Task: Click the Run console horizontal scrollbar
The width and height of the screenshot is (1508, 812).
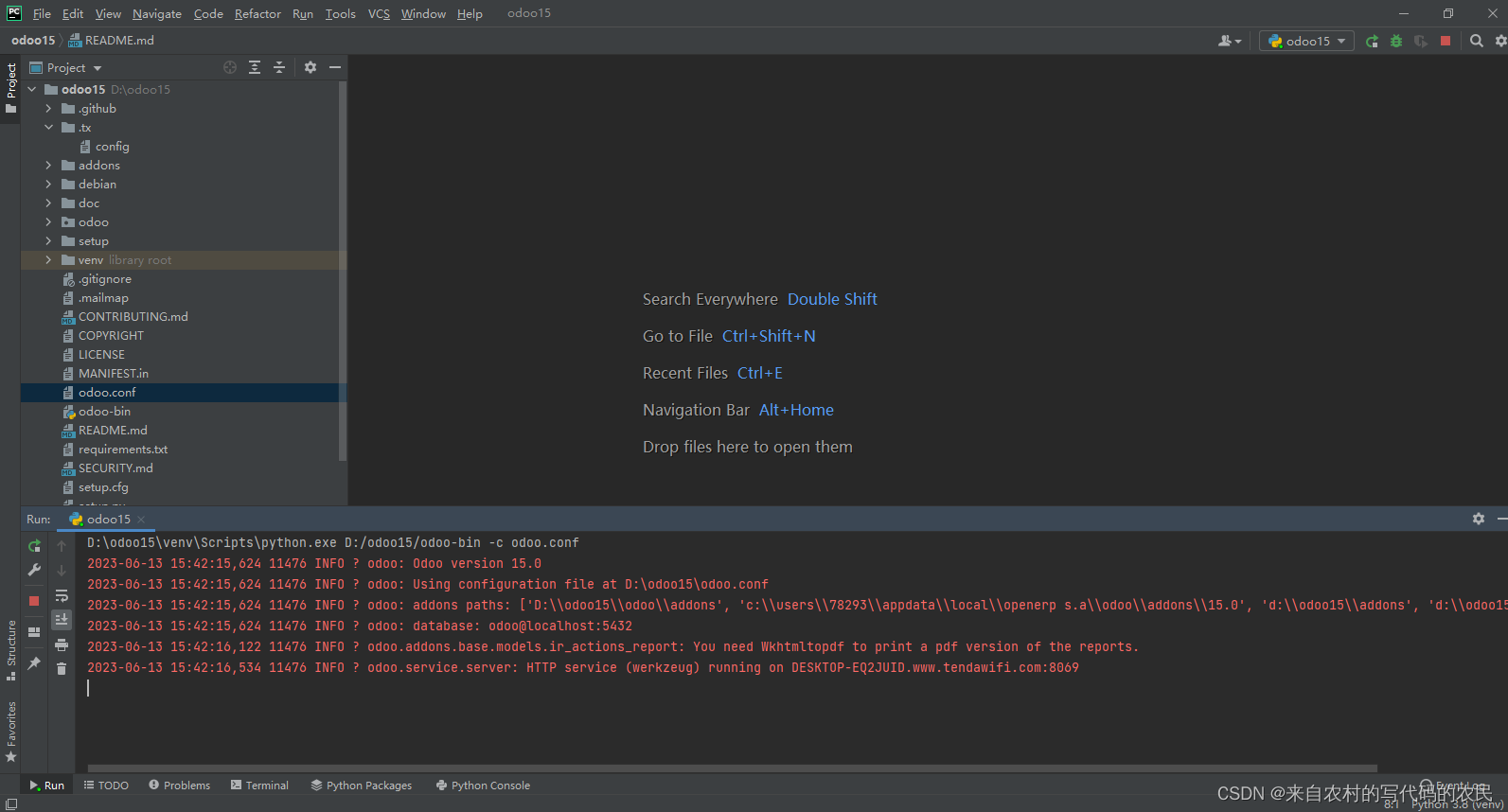Action: click(733, 768)
